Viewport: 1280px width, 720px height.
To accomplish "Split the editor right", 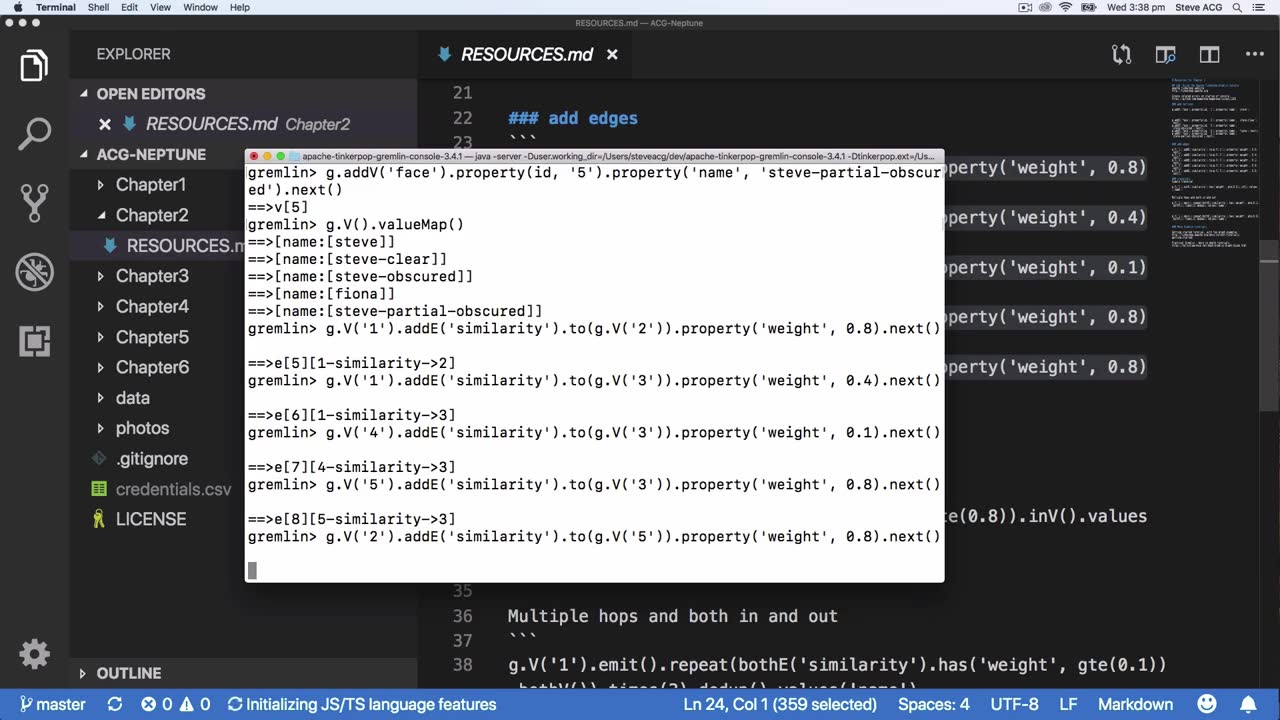I will point(1210,55).
